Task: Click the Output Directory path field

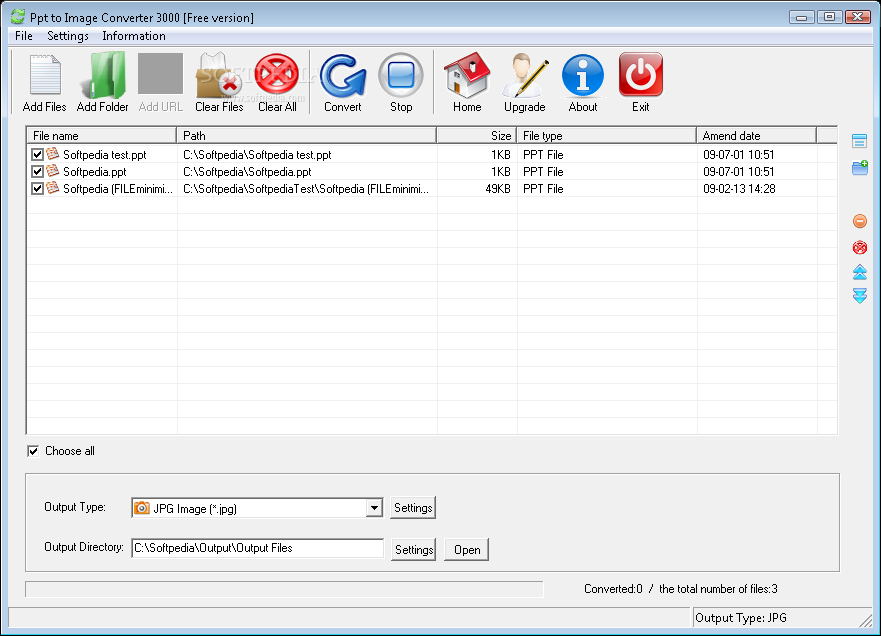Action: click(257, 548)
